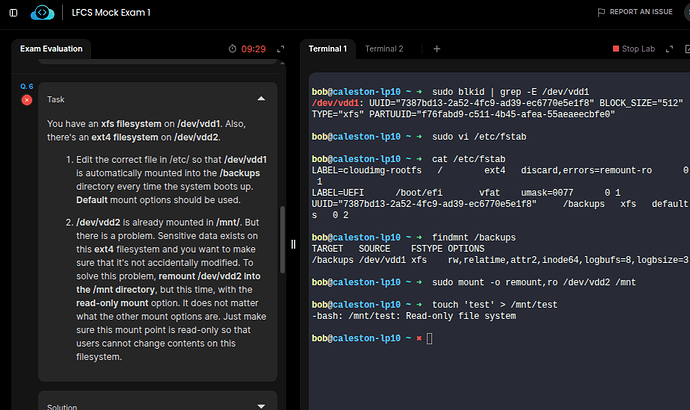The image size is (690, 410).
Task: Open the hamburger menu icon
Action: click(13, 12)
